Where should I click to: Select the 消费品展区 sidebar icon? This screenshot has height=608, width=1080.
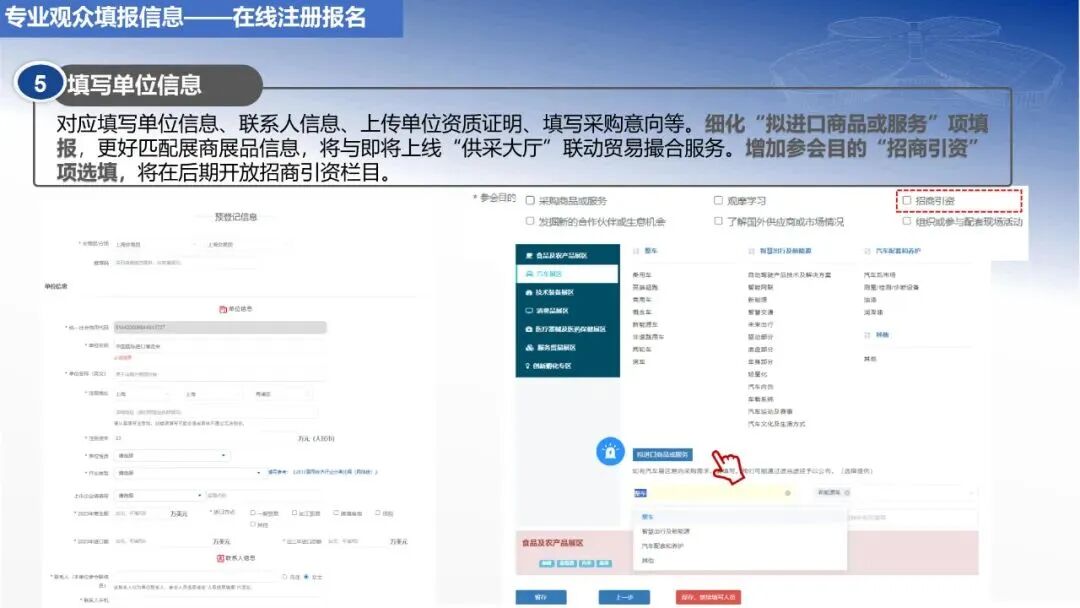point(529,309)
